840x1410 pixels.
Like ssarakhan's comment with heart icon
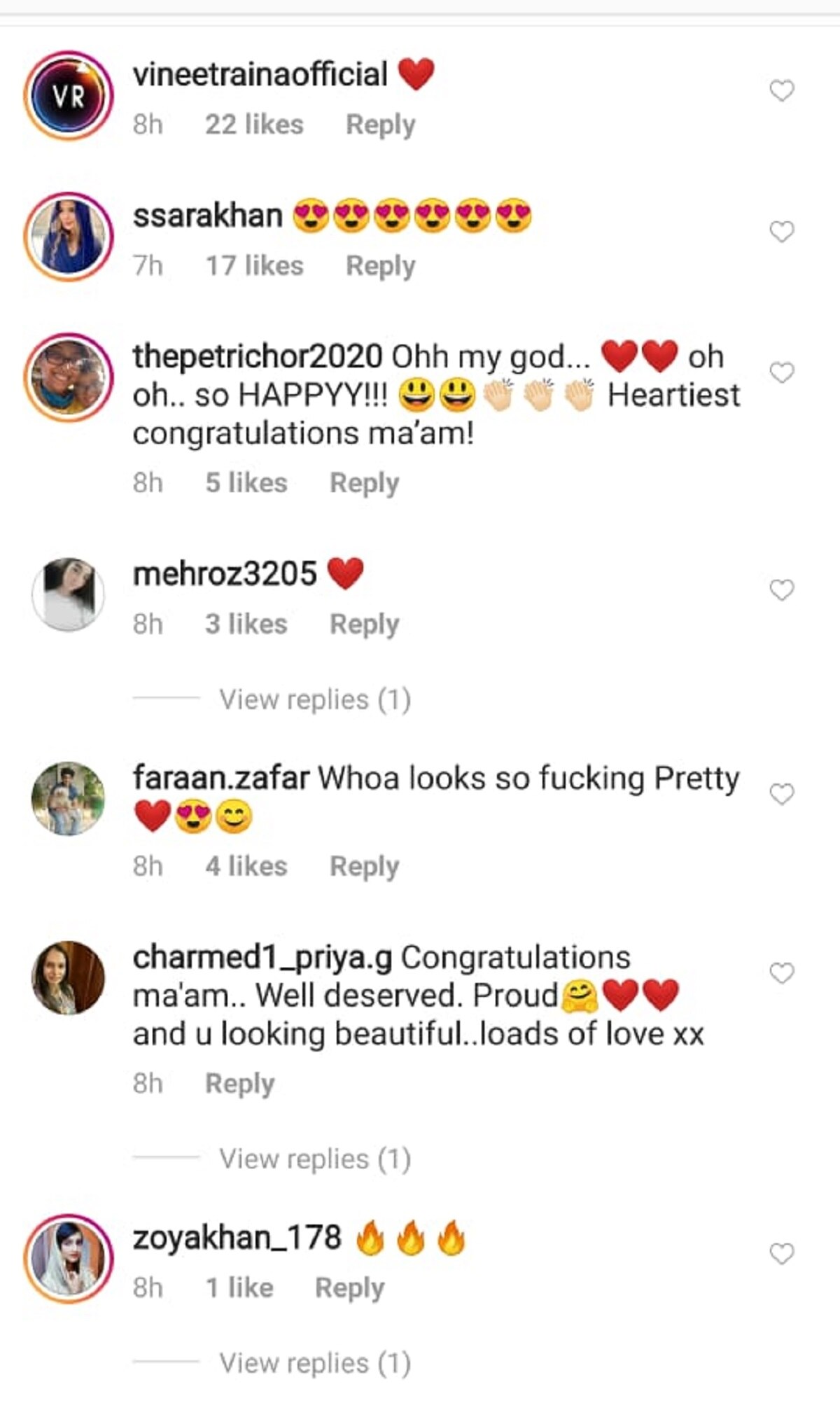click(x=781, y=232)
